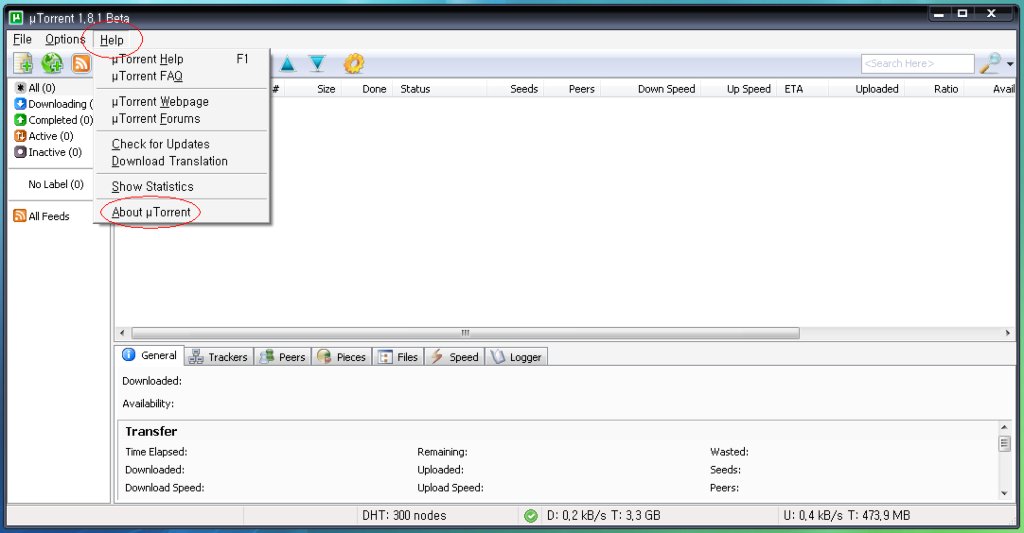The height and width of the screenshot is (533, 1024).
Task: Select All Feeds in sidebar
Action: (42, 216)
